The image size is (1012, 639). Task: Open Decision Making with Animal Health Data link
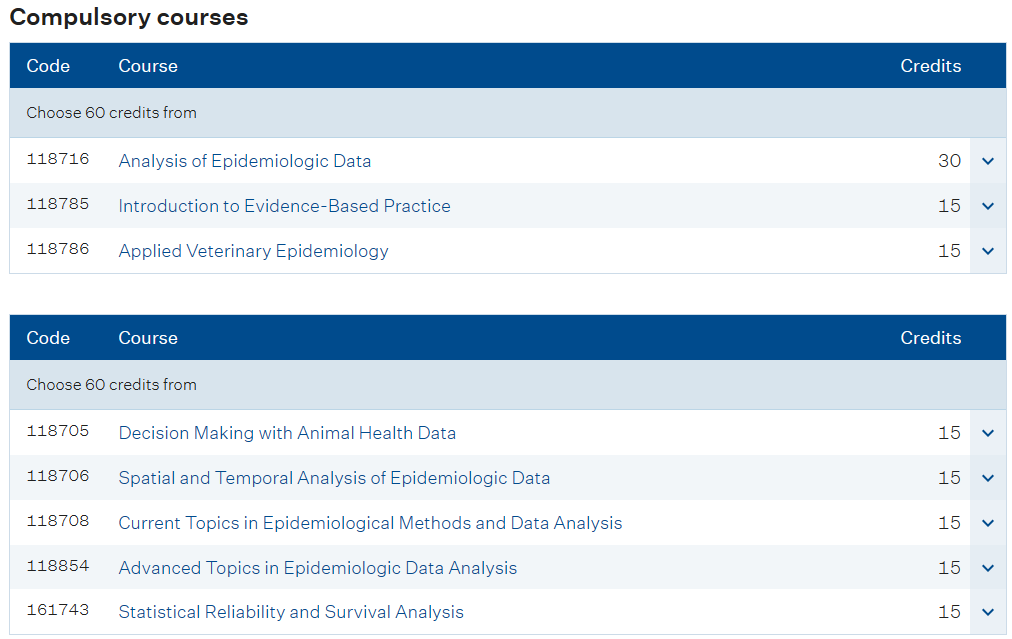pos(287,433)
